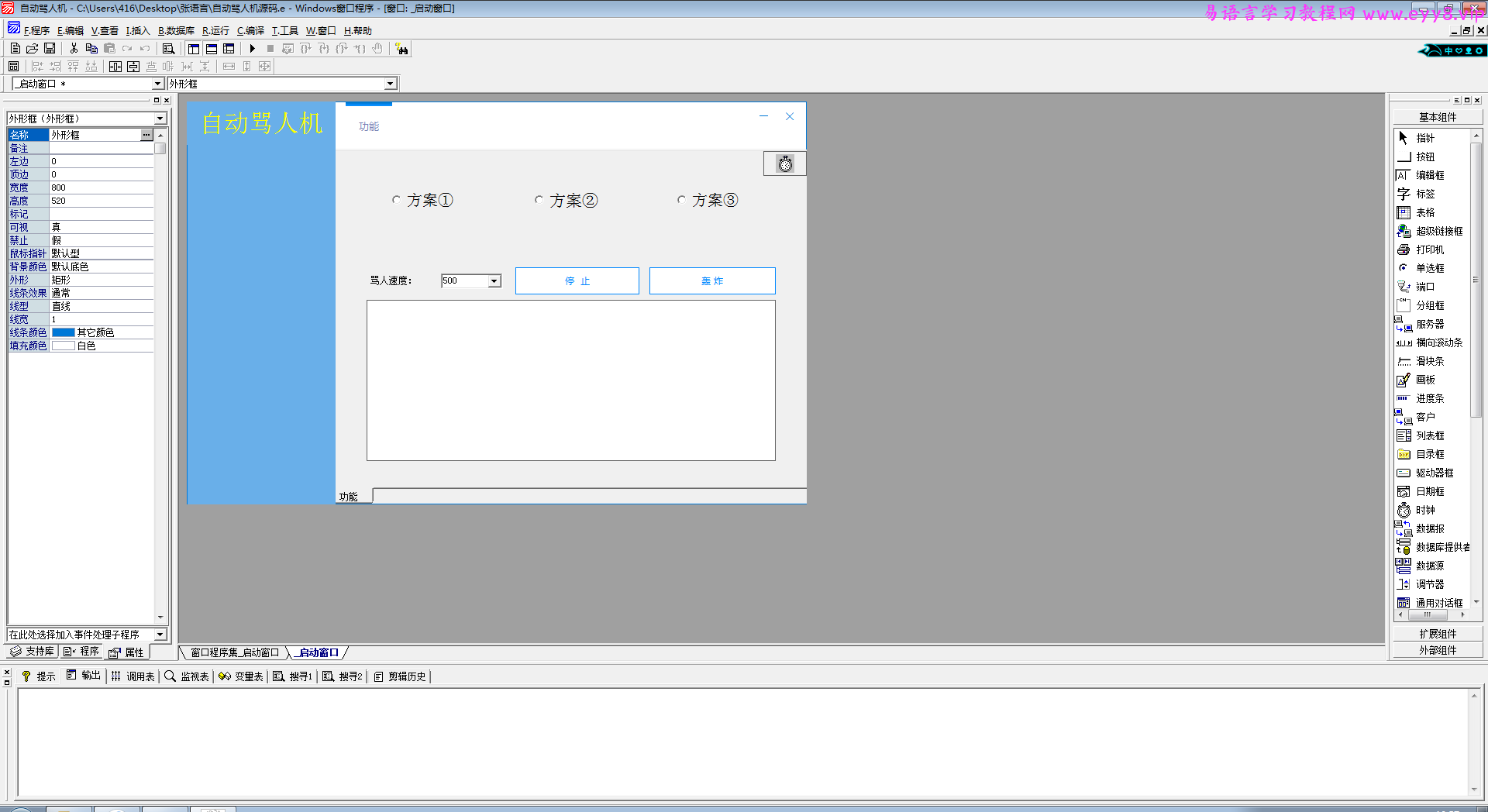Click the Cut scissors icon
Image resolution: width=1488 pixels, height=812 pixels.
click(74, 49)
